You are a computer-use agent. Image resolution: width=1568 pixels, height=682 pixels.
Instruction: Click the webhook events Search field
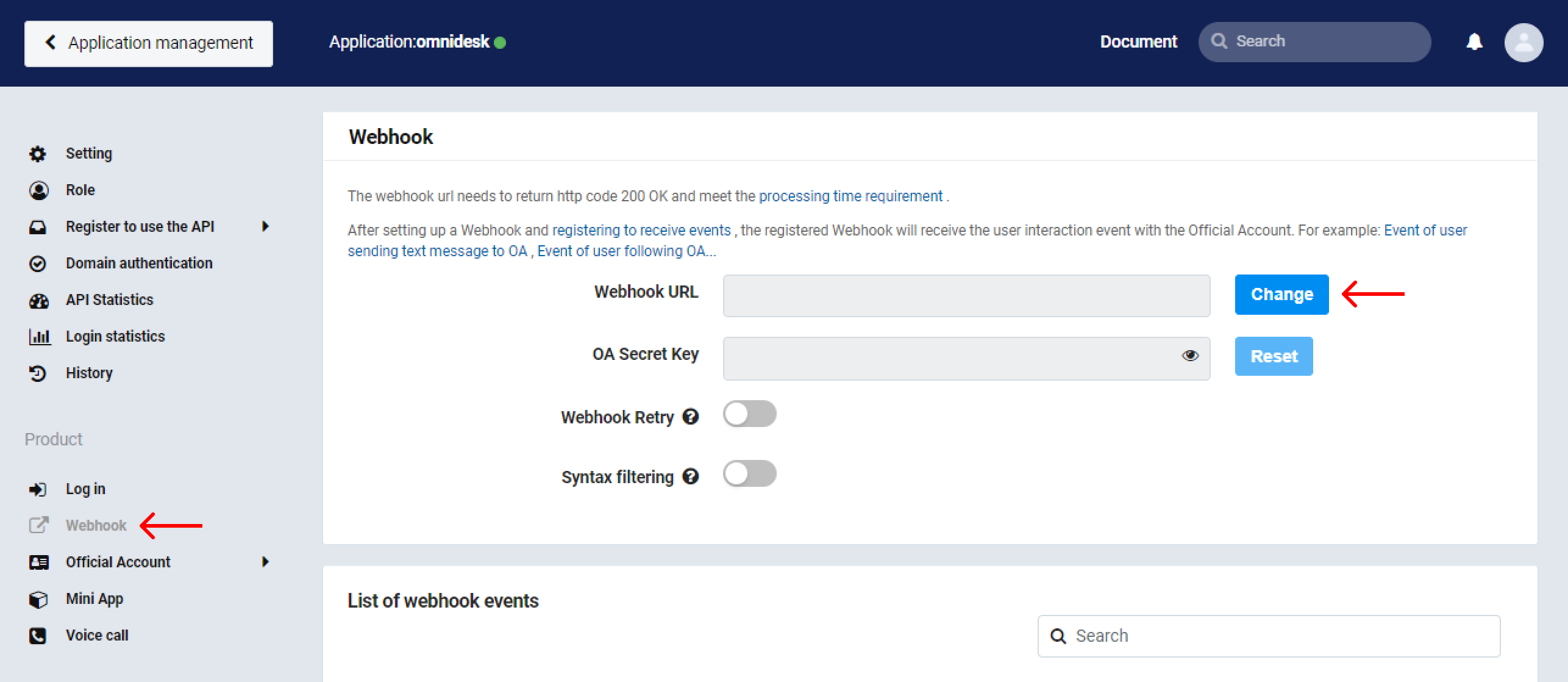(1269, 636)
